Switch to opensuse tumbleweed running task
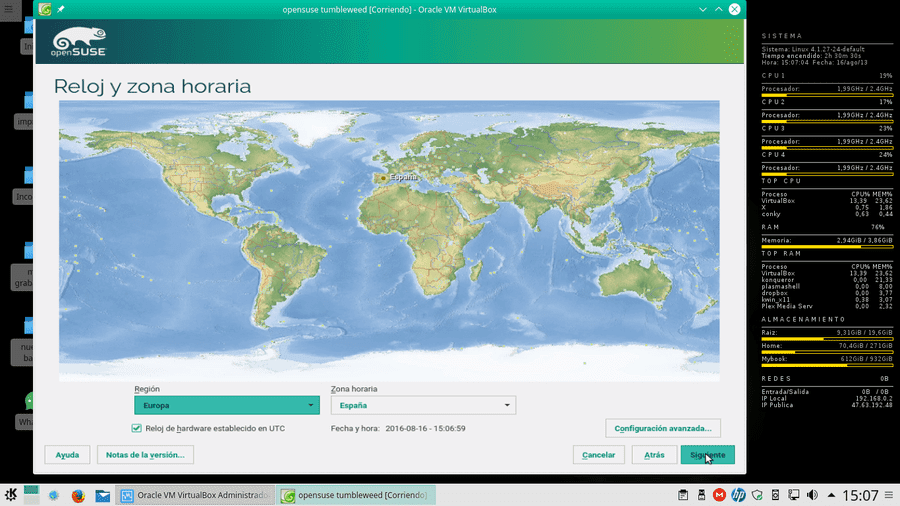The image size is (900, 506). point(355,495)
